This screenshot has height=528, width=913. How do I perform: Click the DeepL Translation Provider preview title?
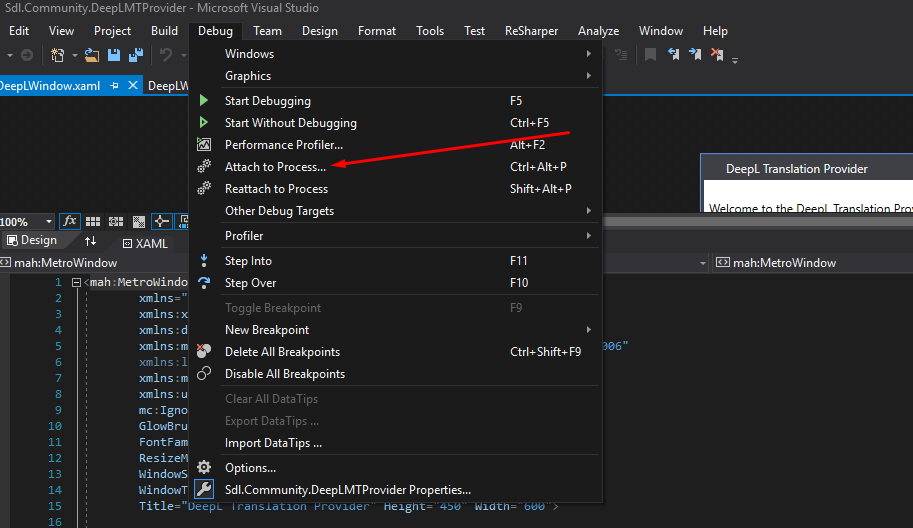[797, 169]
